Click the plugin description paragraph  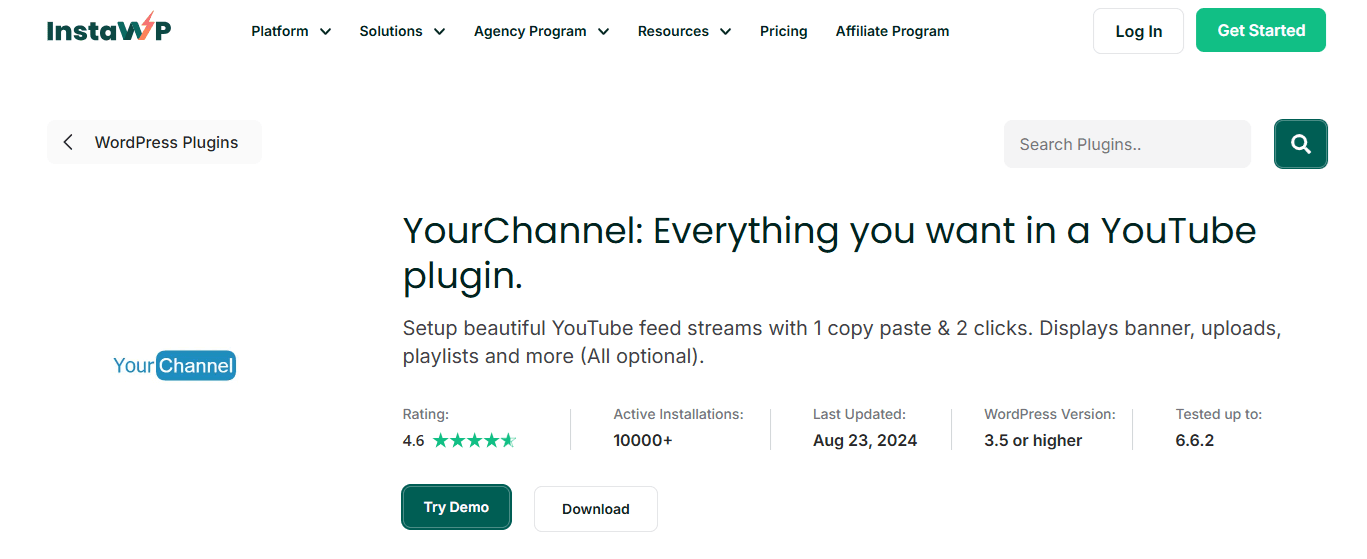click(x=842, y=342)
